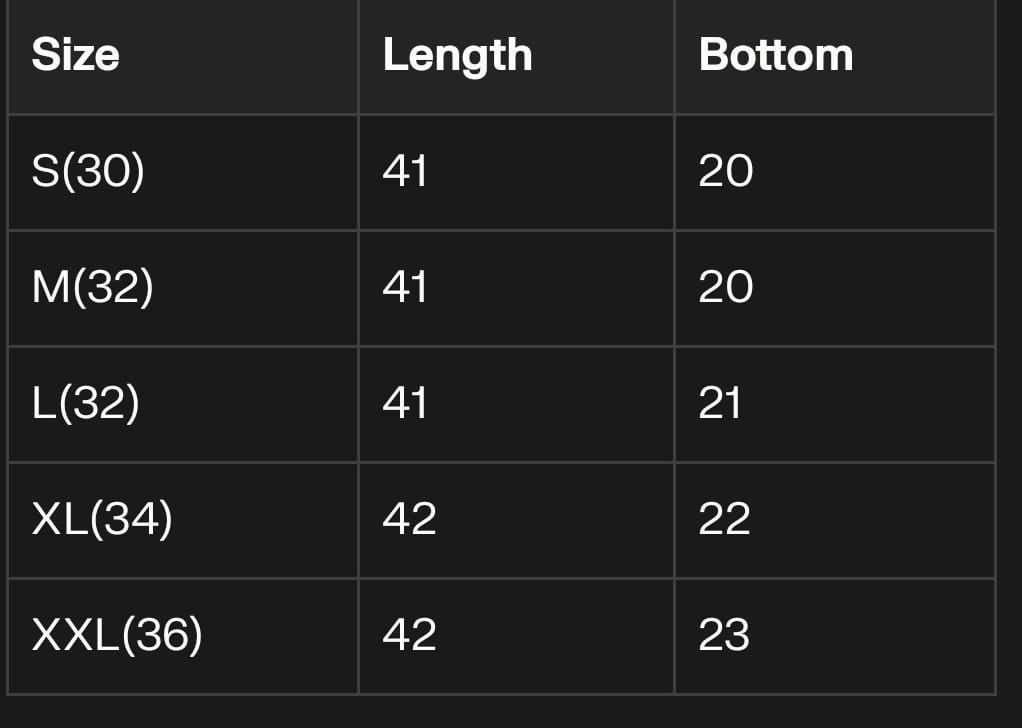Click Length value 41 in S(30) row
Image resolution: width=1022 pixels, height=728 pixels.
tap(405, 171)
